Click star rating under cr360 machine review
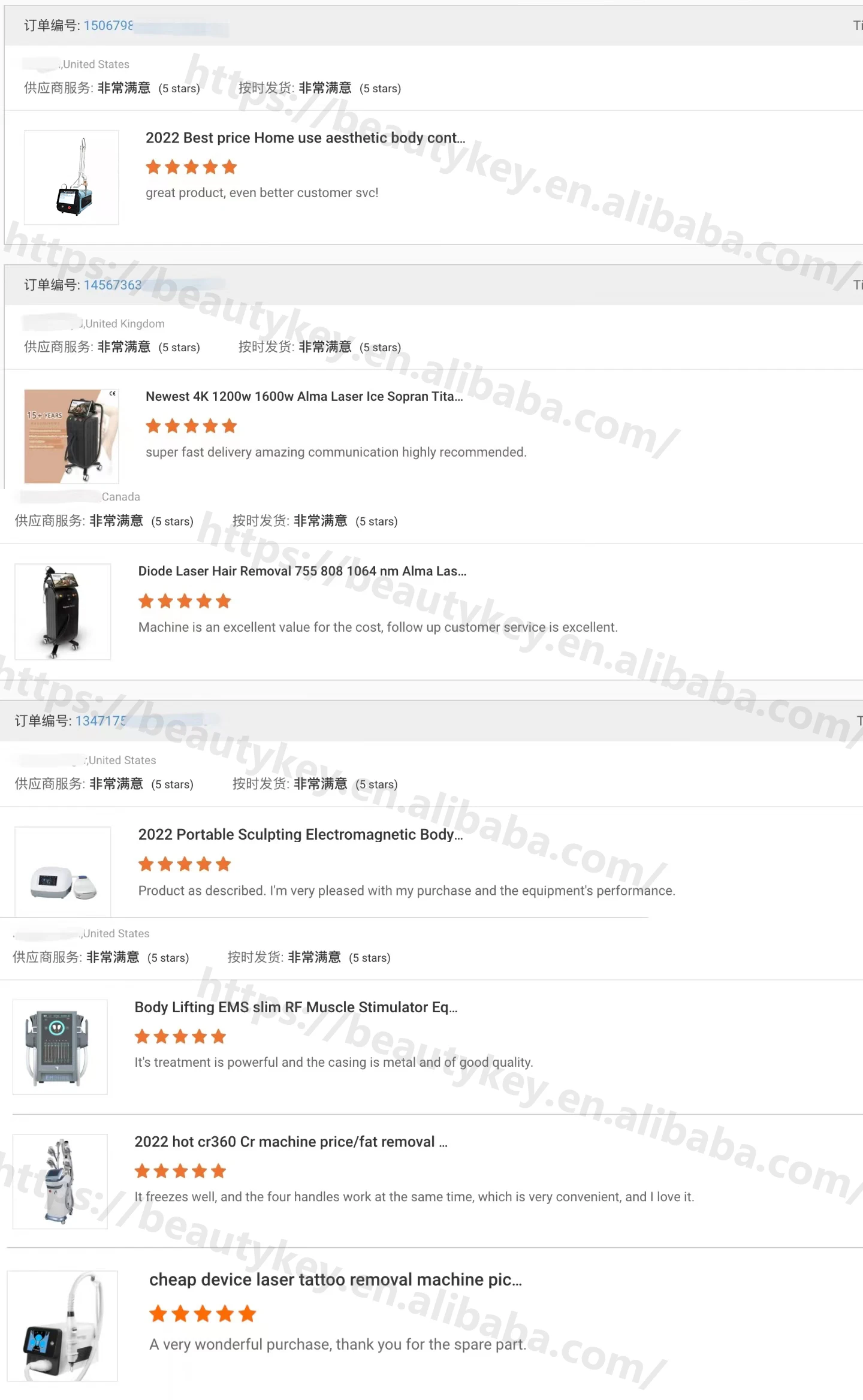The width and height of the screenshot is (863, 1400). coord(180,1170)
